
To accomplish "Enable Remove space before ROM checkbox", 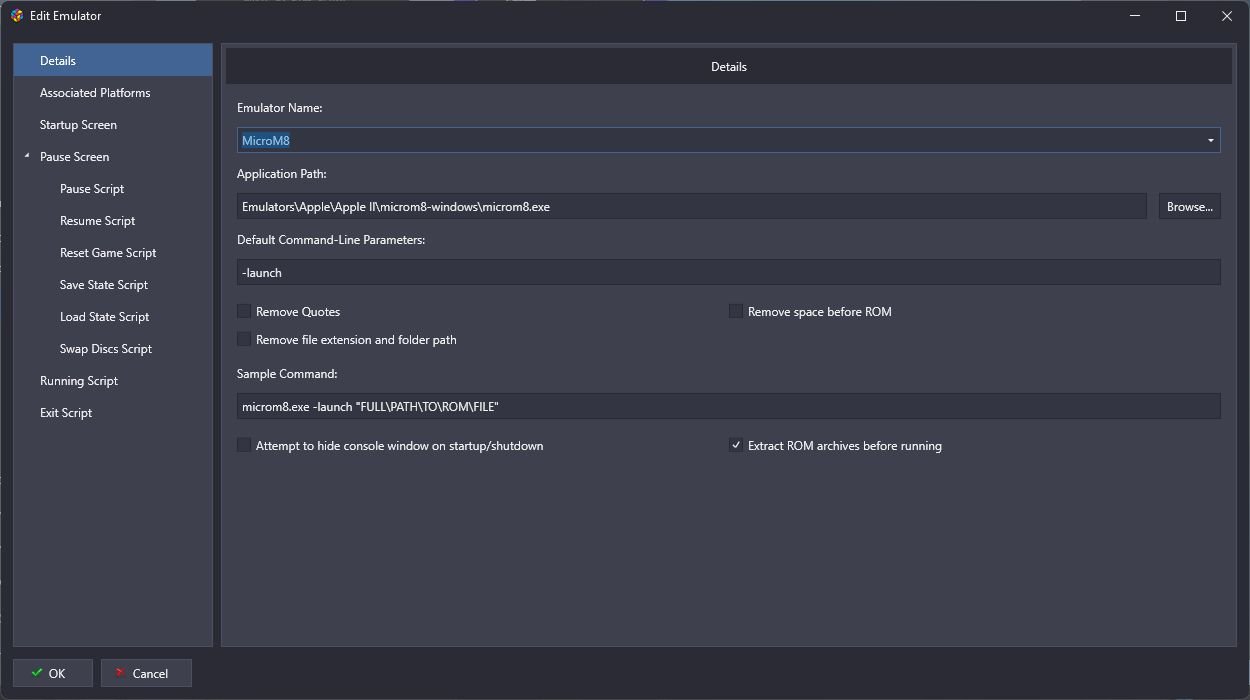I will [x=736, y=312].
